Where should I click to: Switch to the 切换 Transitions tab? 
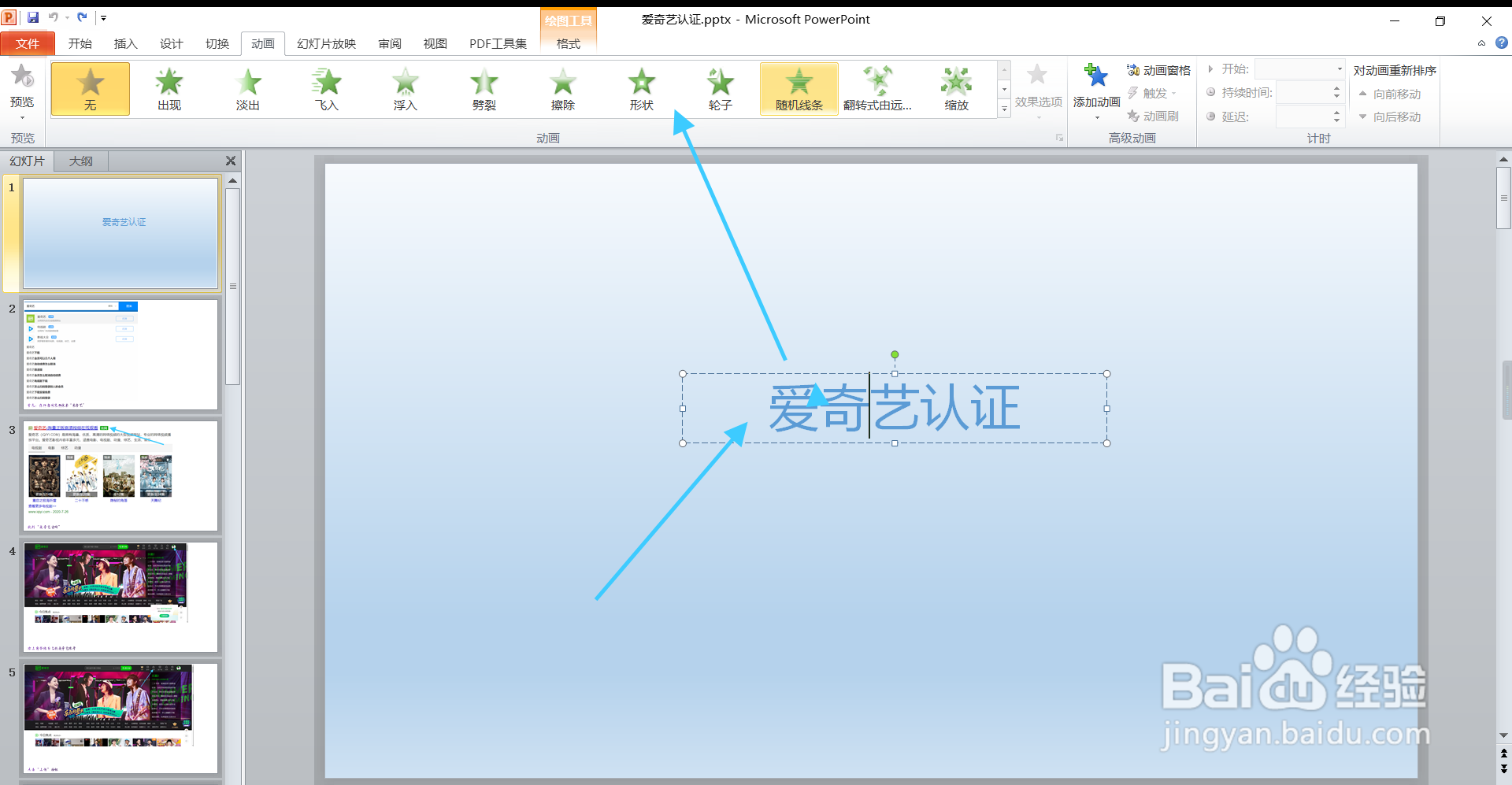point(217,44)
